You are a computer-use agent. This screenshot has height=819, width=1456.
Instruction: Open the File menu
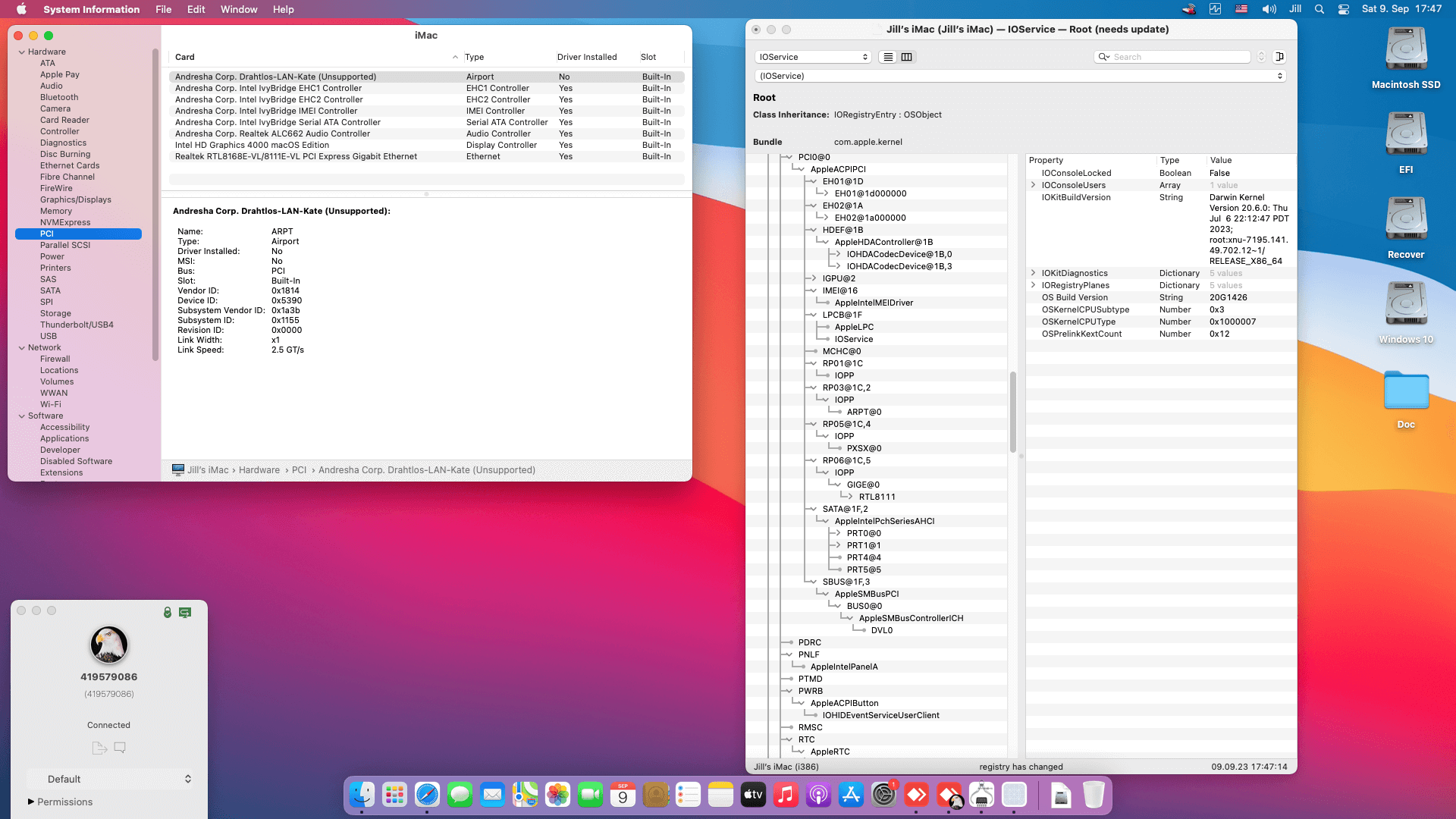pos(163,9)
